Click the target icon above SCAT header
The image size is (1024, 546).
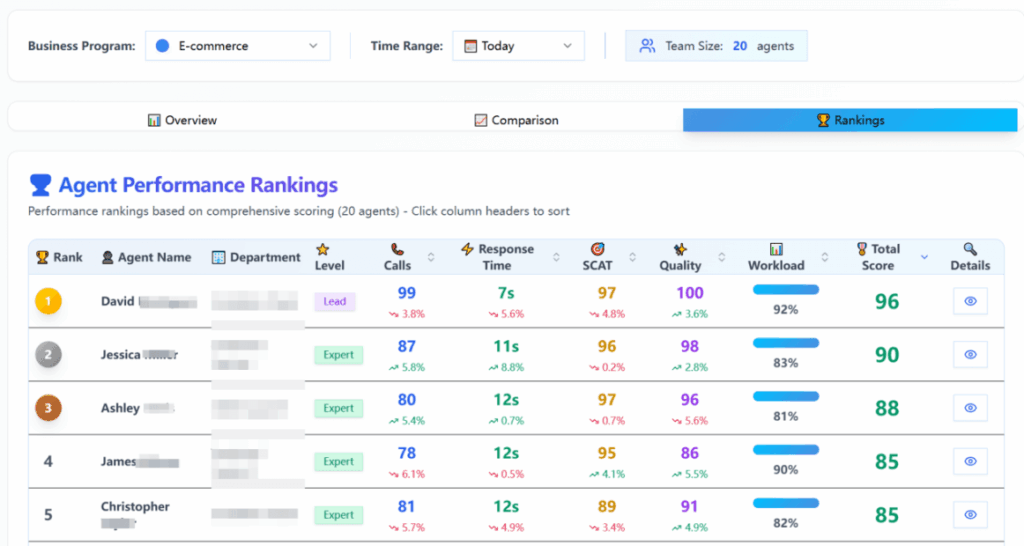click(597, 249)
